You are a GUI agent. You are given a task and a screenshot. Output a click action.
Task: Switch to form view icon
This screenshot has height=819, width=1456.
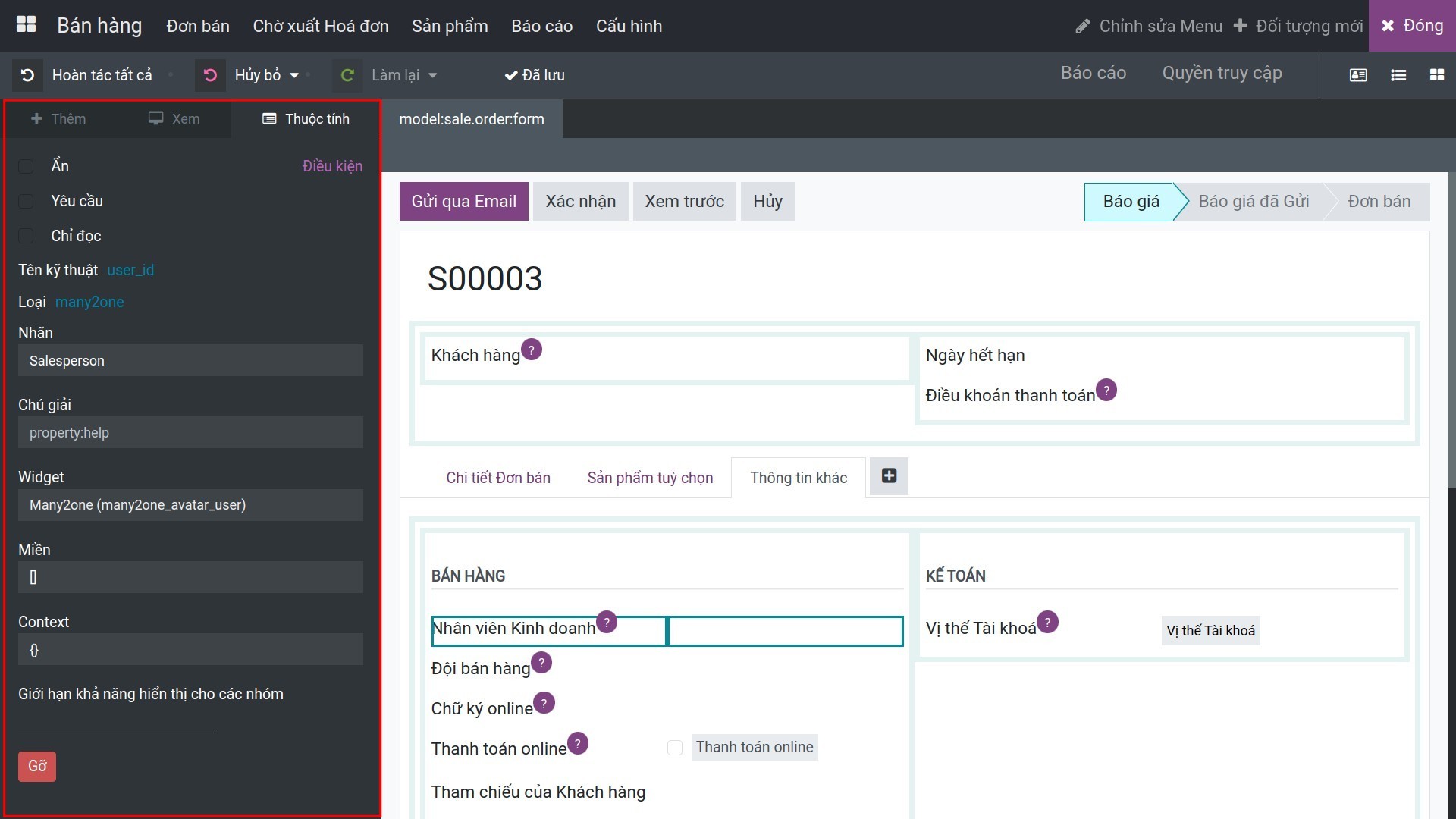(x=1358, y=75)
